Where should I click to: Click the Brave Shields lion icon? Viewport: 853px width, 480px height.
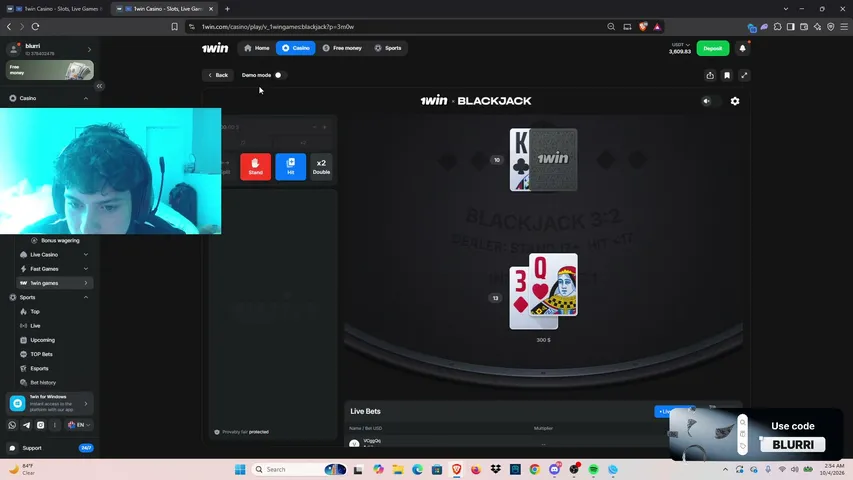643,27
